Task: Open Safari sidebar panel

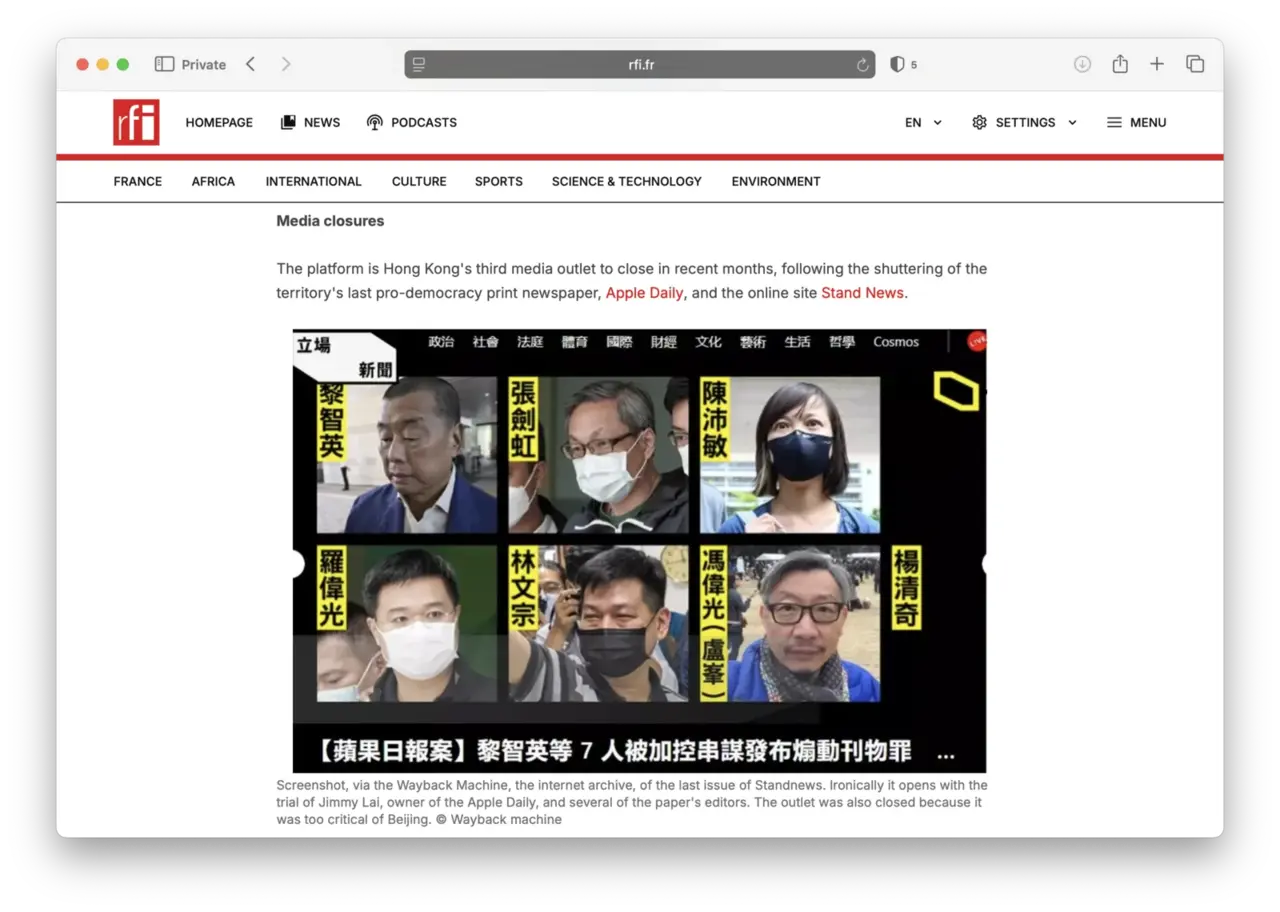Action: pos(164,64)
